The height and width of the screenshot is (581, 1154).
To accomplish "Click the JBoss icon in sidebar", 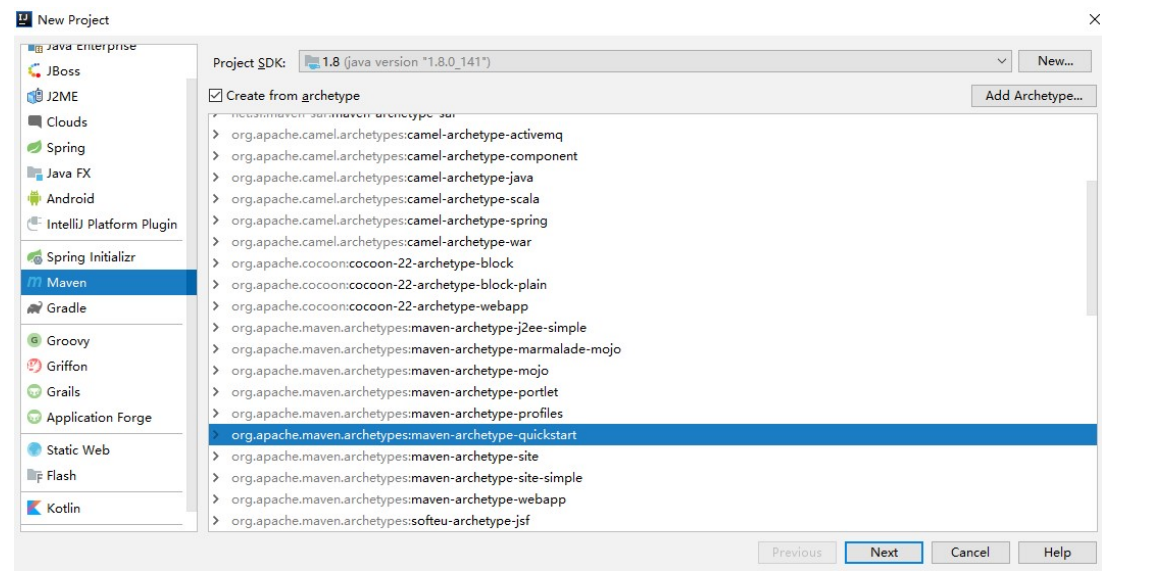I will click(x=35, y=71).
